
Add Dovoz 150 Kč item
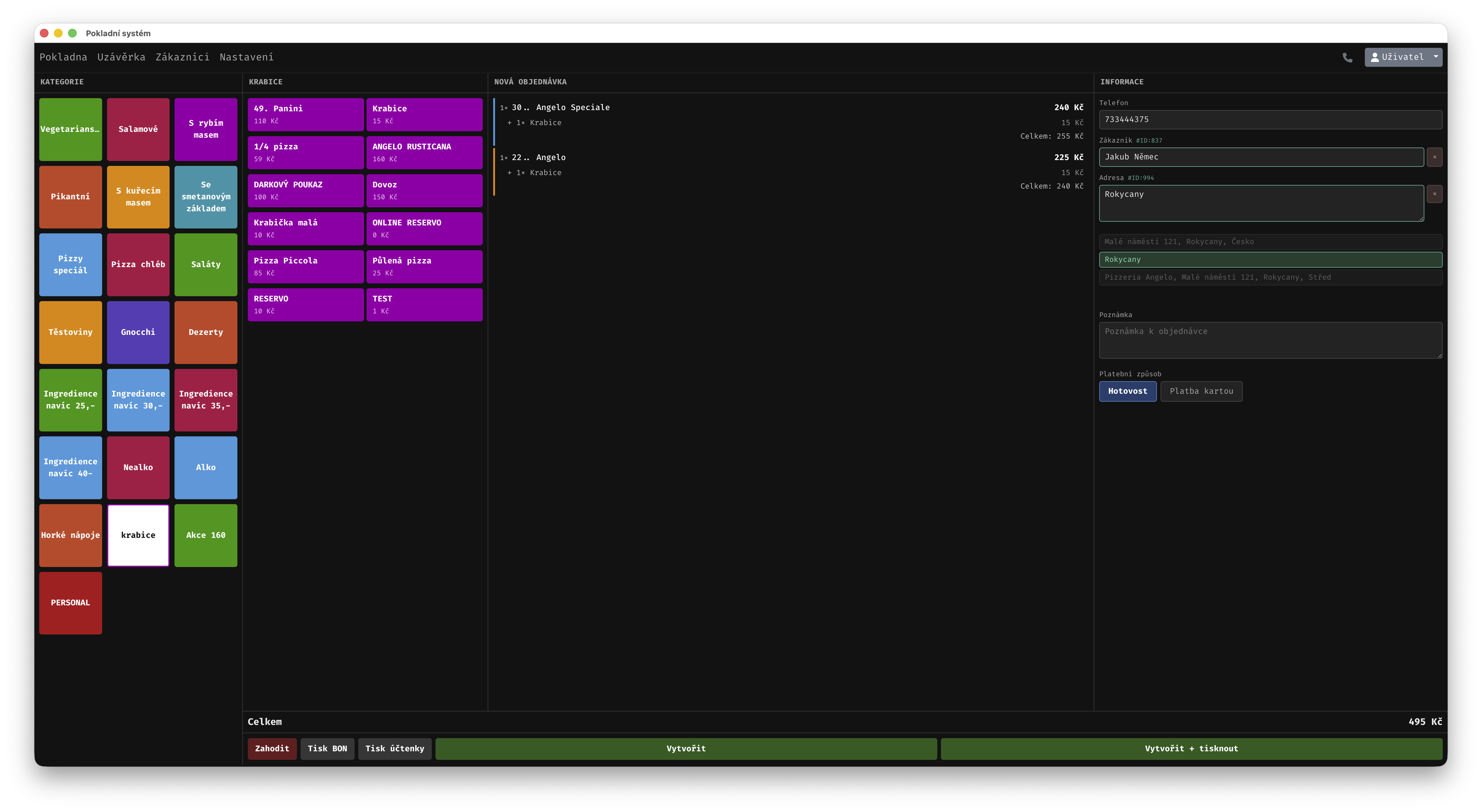point(424,190)
